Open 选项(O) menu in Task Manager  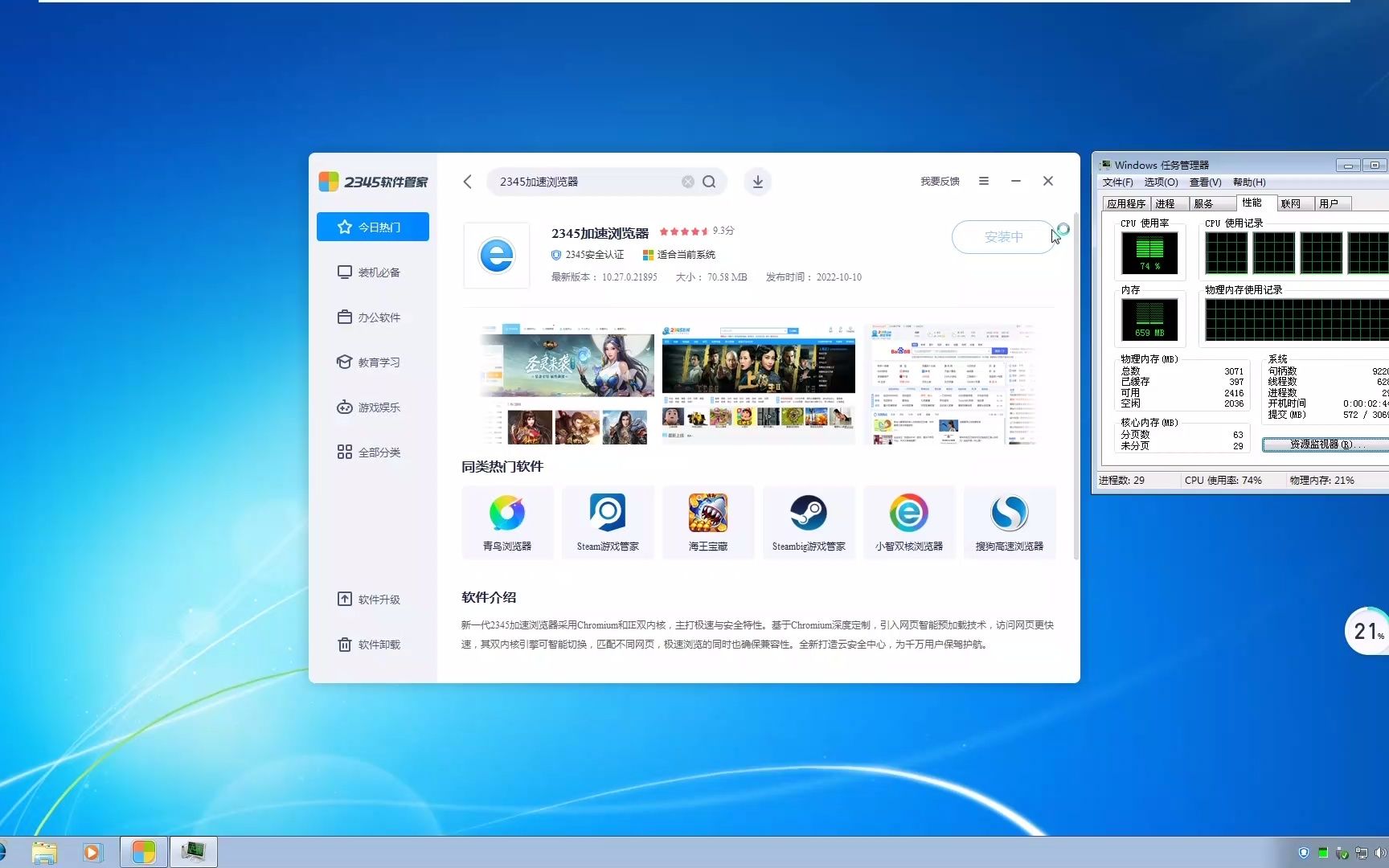(x=1161, y=182)
